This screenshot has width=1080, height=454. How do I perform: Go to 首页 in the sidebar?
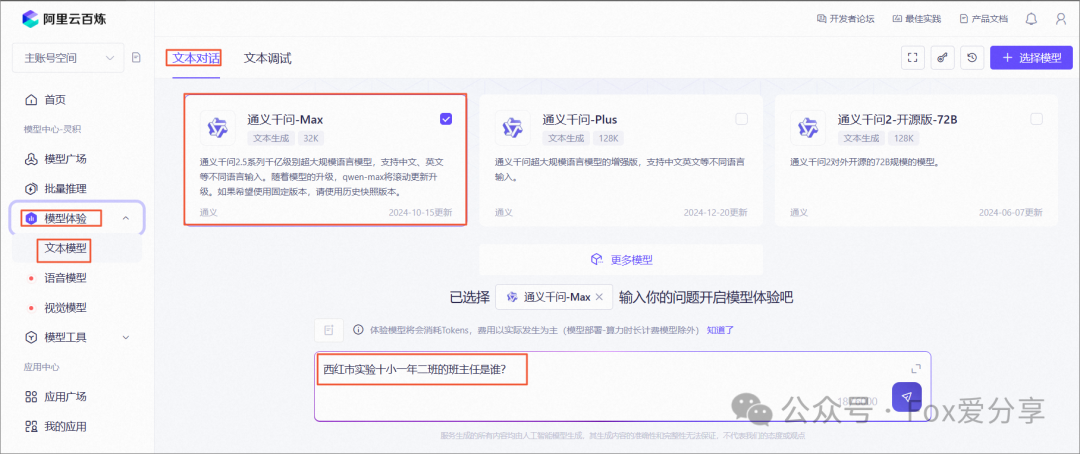pos(55,100)
